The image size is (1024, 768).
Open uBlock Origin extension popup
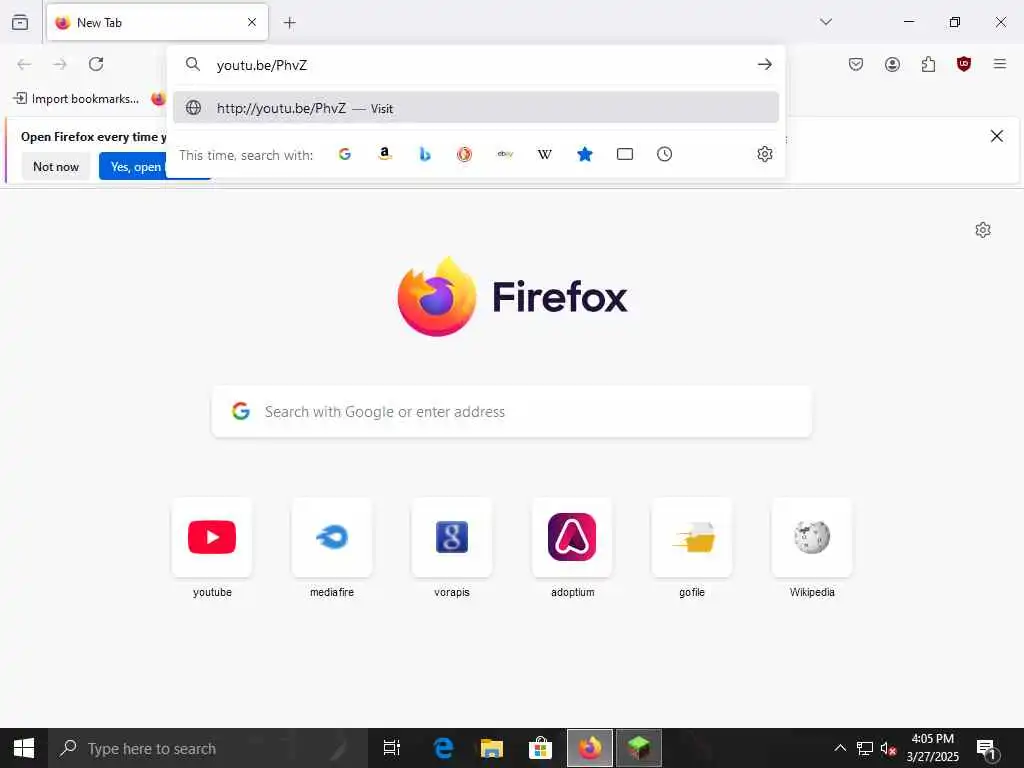coord(964,64)
